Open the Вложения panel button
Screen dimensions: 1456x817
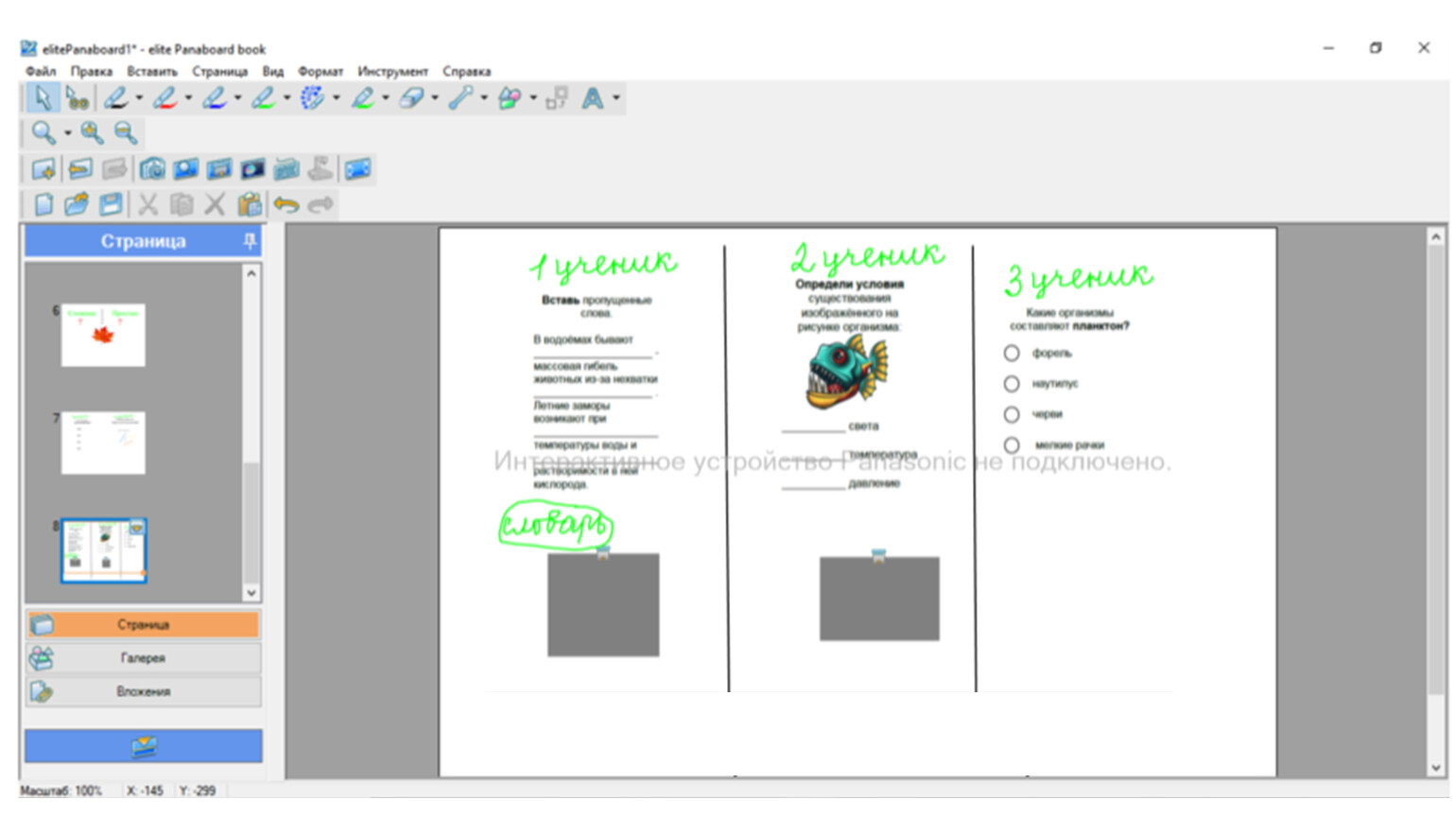pos(143,692)
